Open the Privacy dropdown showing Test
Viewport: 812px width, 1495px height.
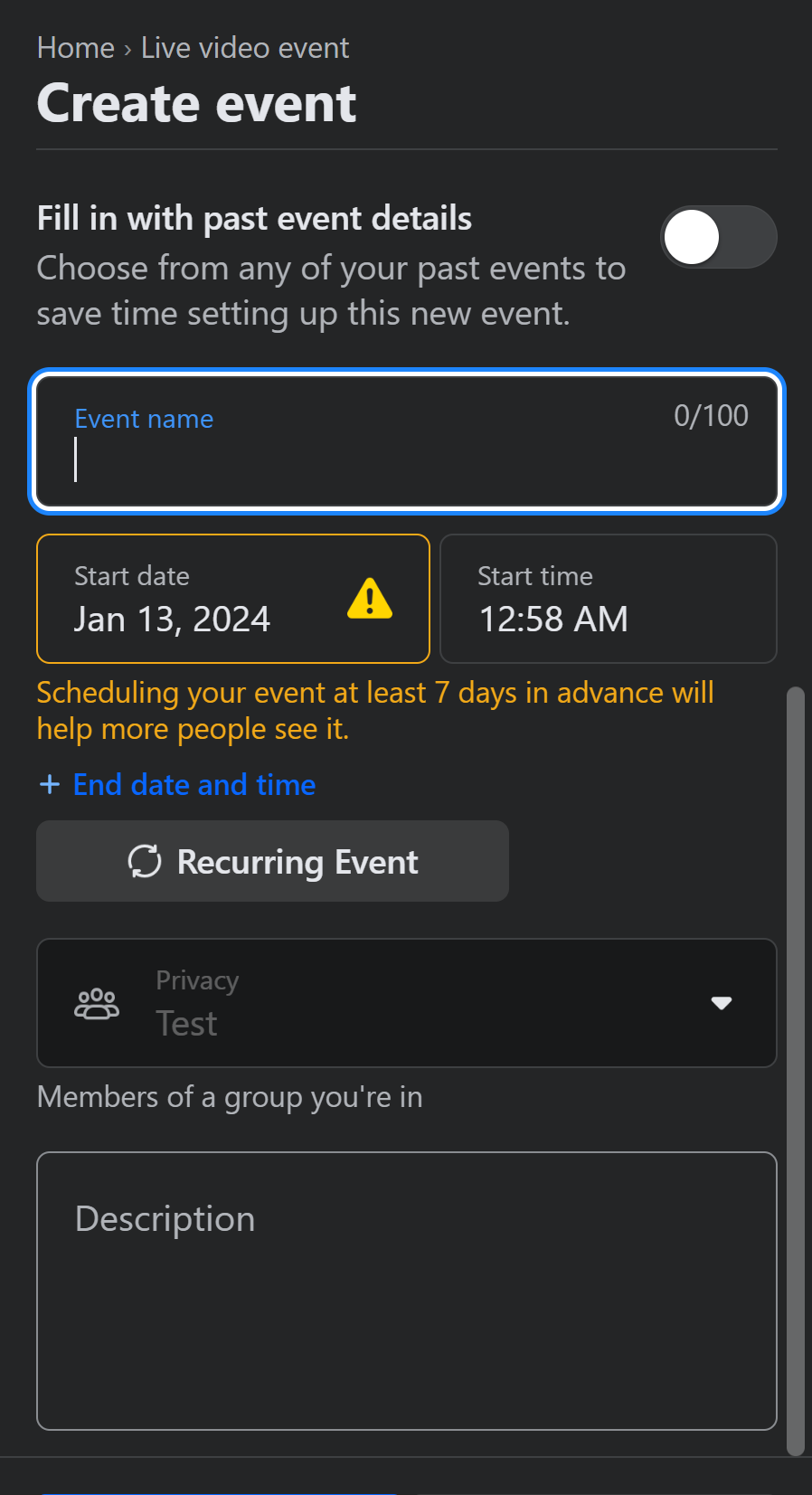(406, 1003)
